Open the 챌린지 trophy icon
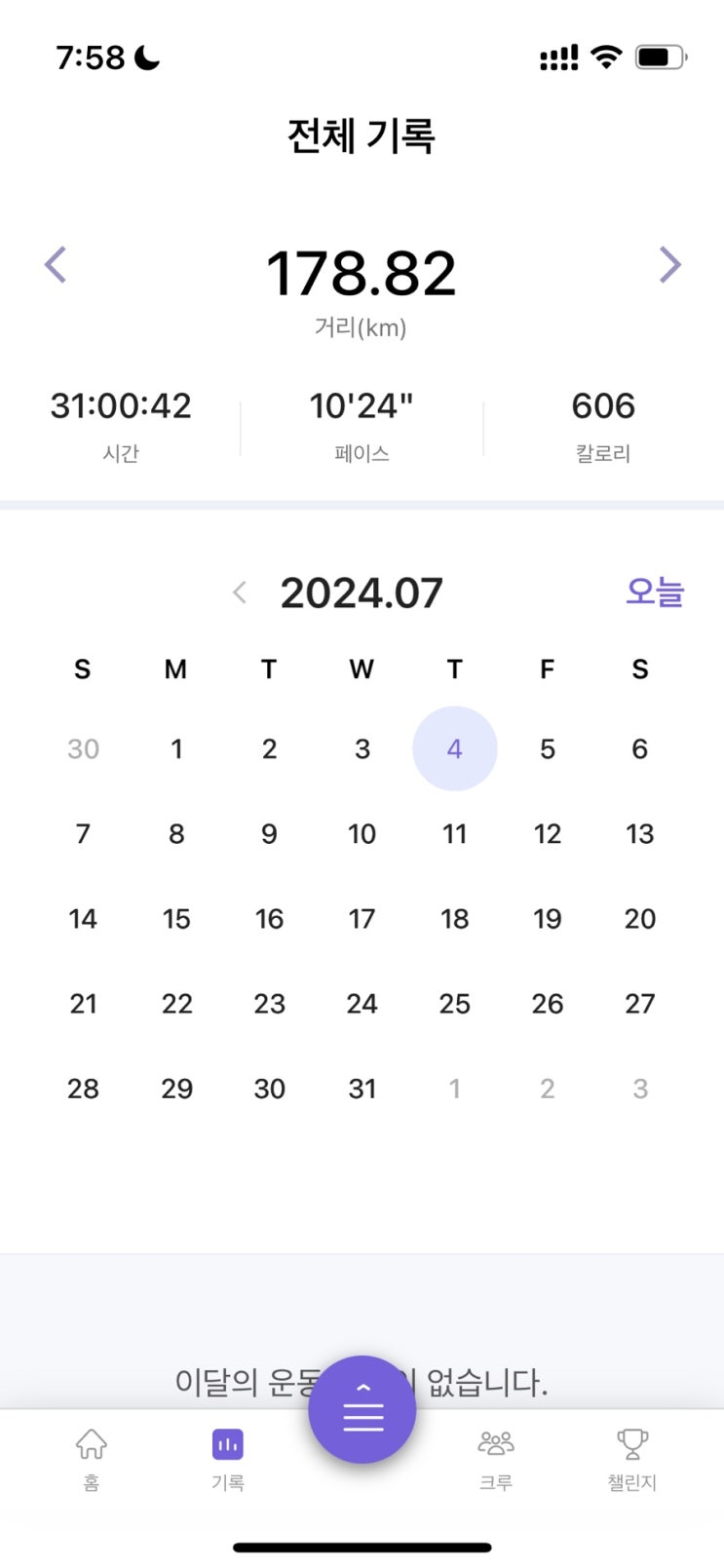724x1568 pixels. click(632, 1443)
